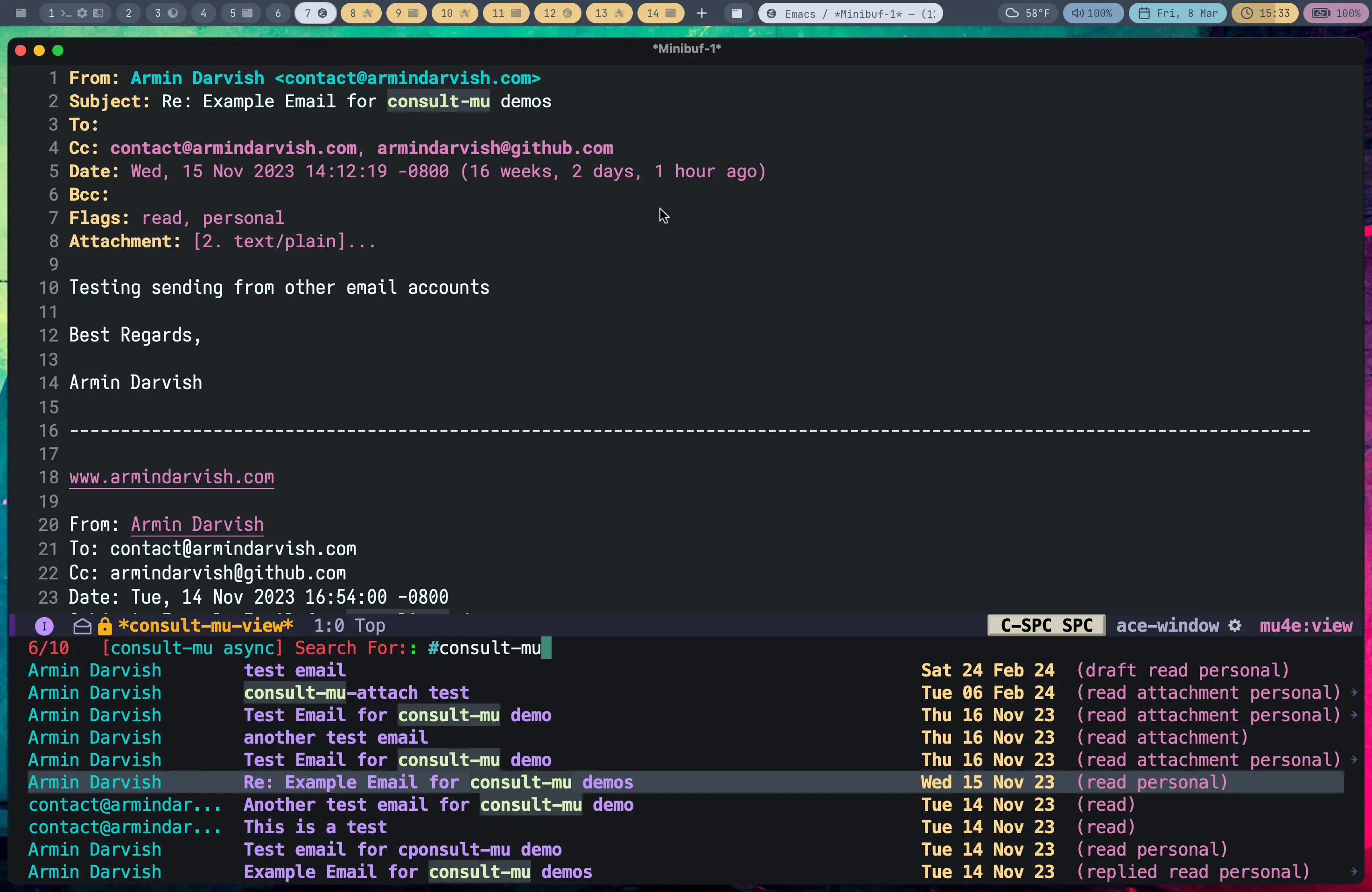Open the weather widget showing 58°F
The image size is (1372, 892).
[x=1027, y=13]
